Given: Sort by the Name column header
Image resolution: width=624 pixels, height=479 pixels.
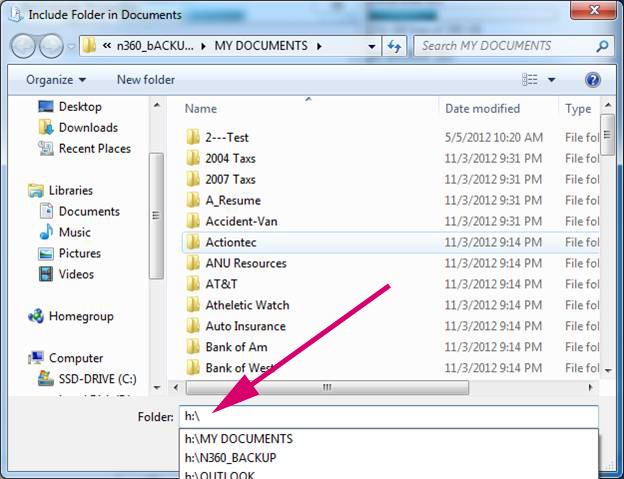Looking at the screenshot, I should [x=201, y=108].
